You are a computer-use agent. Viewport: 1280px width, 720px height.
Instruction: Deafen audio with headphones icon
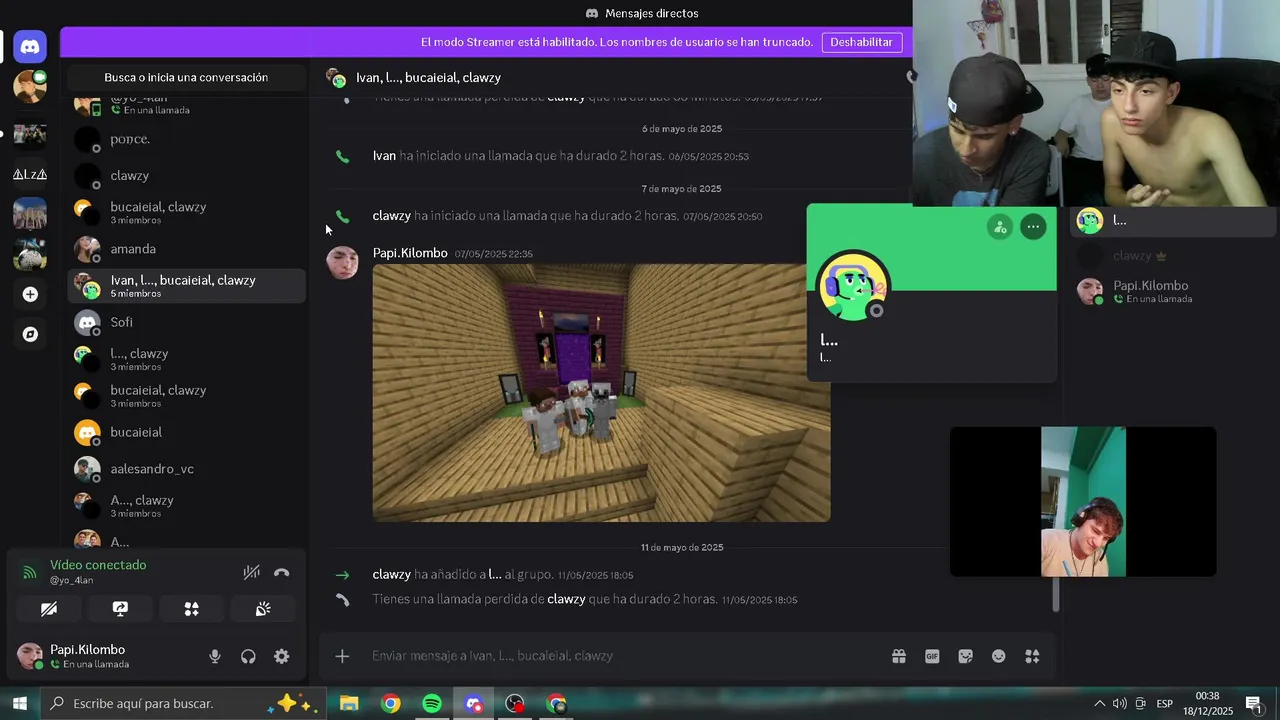click(x=248, y=656)
